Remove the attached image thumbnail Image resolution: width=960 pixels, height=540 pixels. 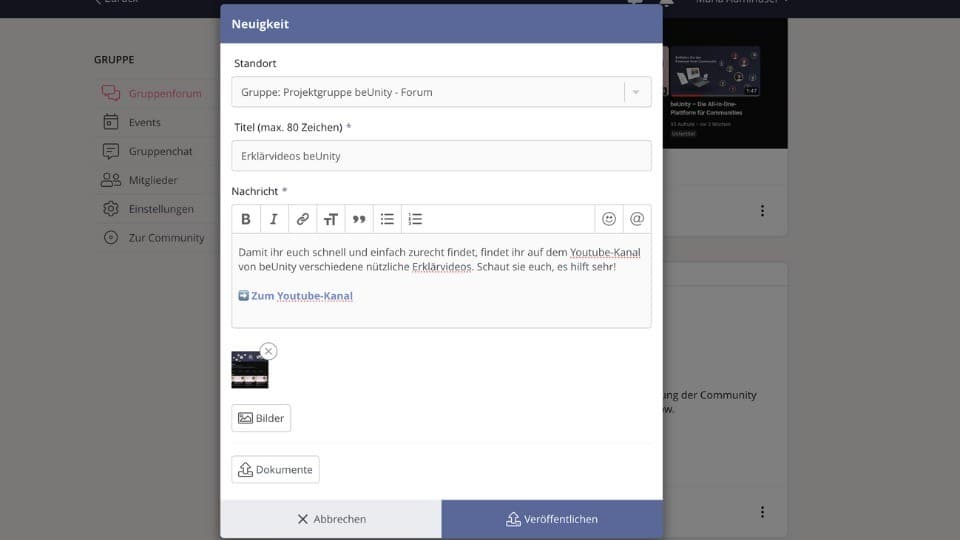pos(268,351)
